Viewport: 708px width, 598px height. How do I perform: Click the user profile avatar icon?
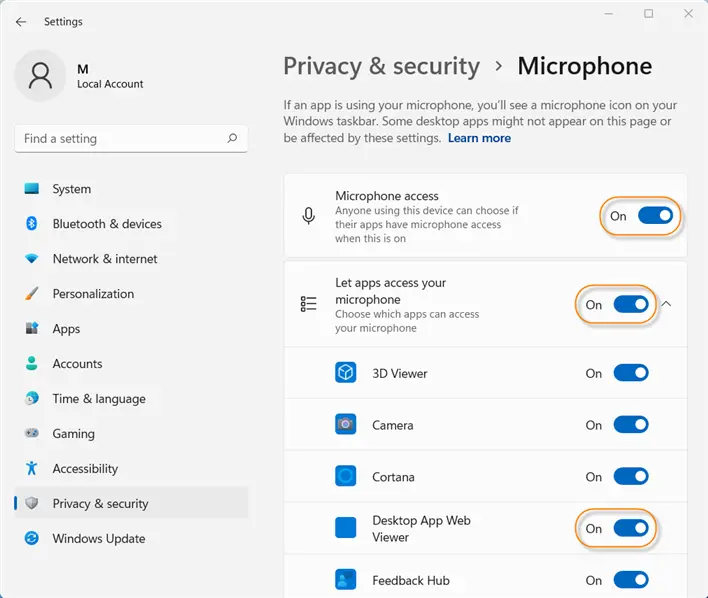(x=40, y=75)
